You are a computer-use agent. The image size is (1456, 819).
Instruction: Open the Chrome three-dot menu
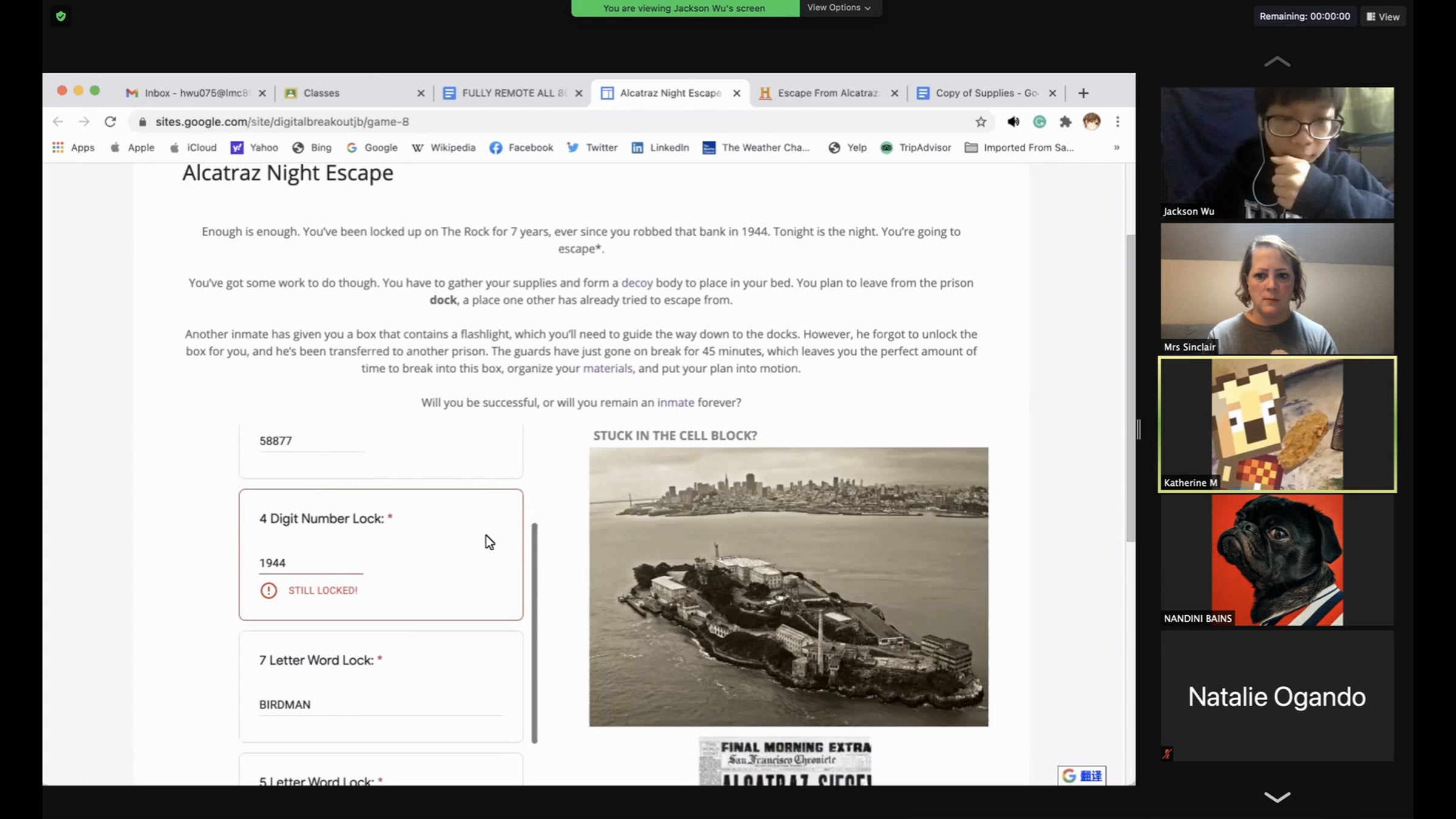click(1117, 122)
